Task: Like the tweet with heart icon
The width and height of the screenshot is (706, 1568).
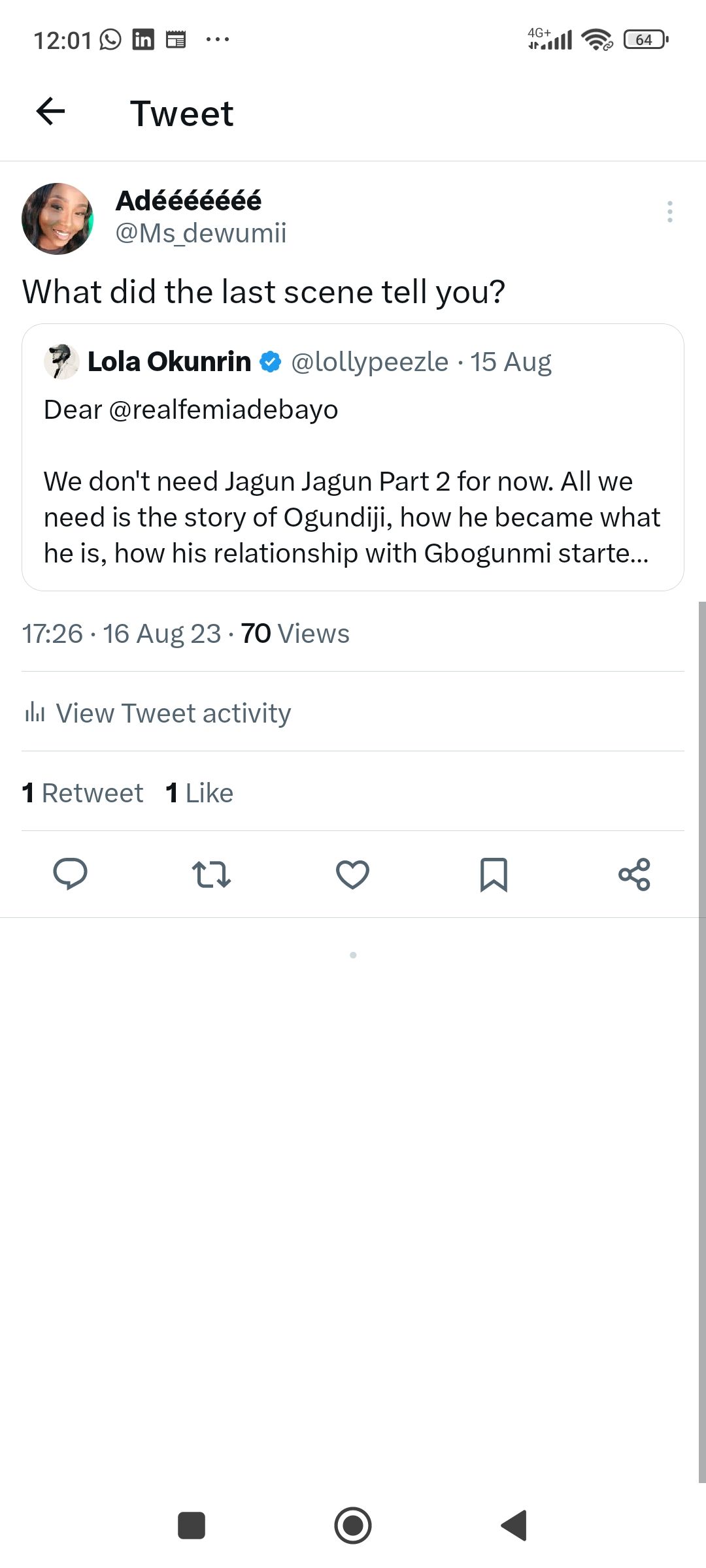Action: [352, 874]
